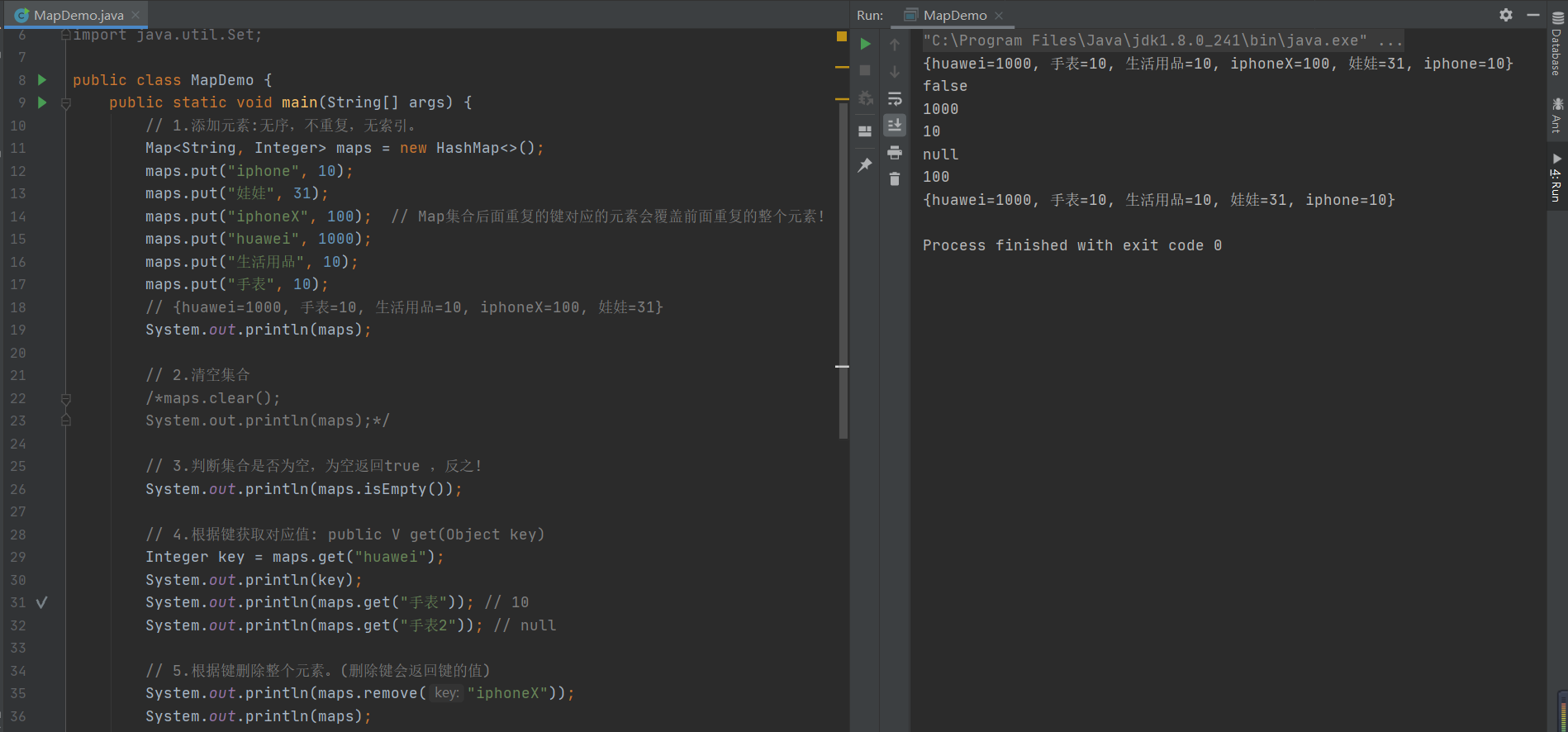Click the restore layout icon

(x=865, y=131)
